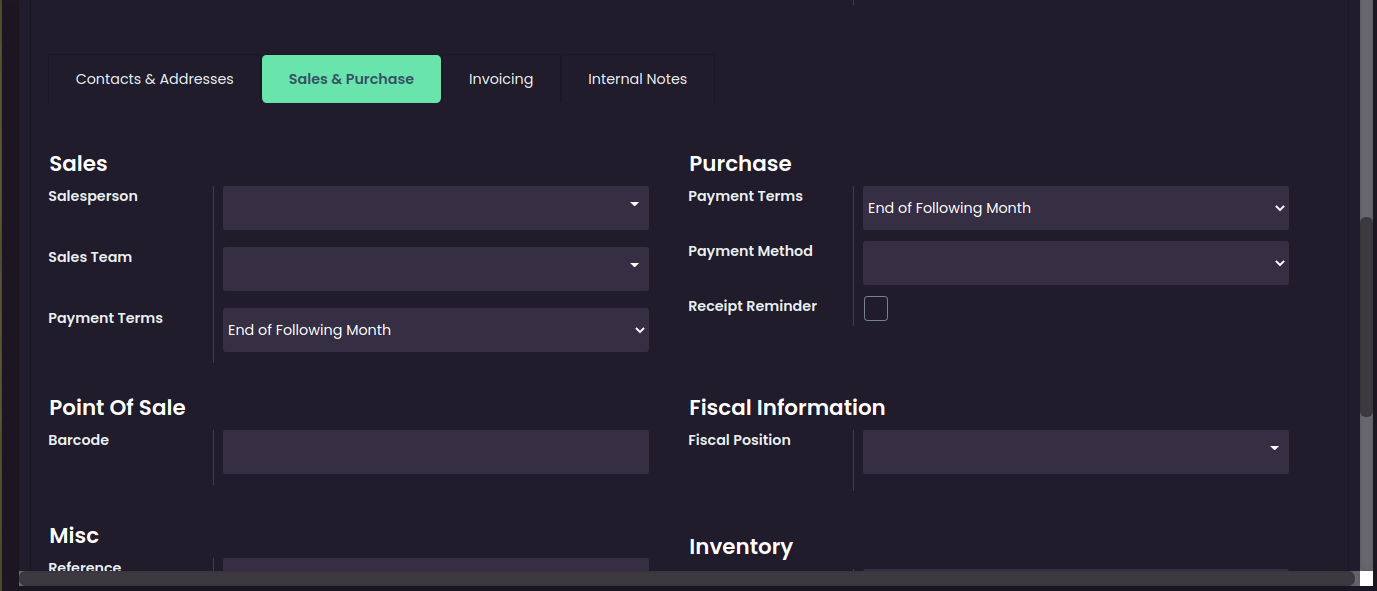Select the Sales & Purchase tab

click(x=351, y=79)
